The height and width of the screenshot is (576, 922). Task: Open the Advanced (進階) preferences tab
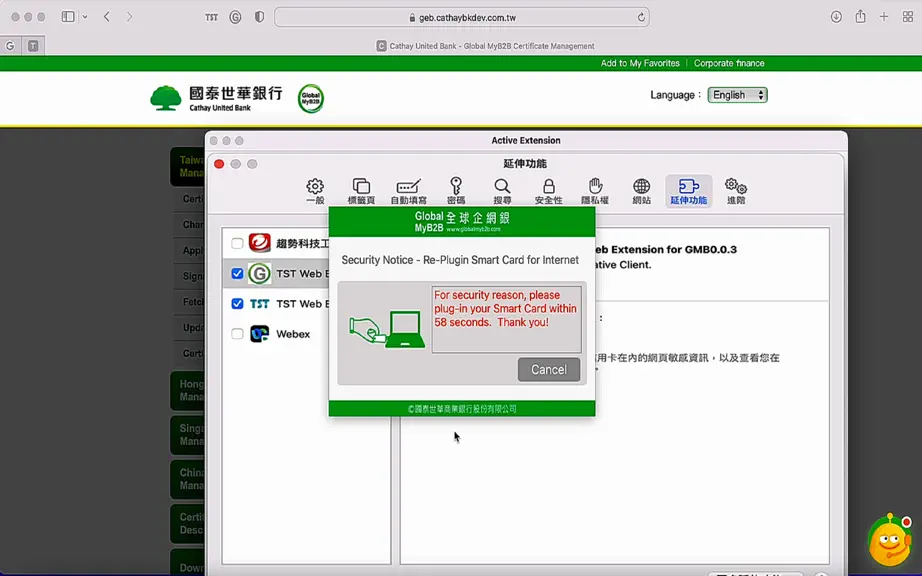point(736,192)
